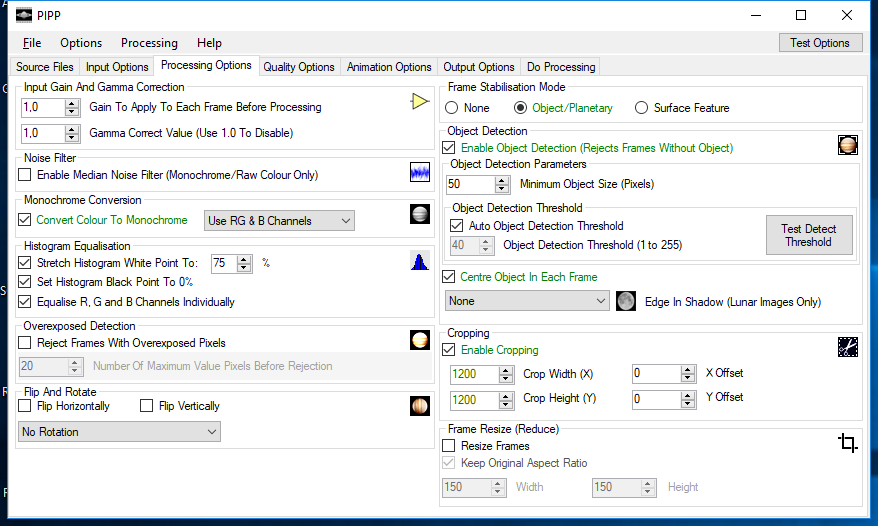Switch to Quality Options tab
878x526 pixels.
[x=299, y=67]
